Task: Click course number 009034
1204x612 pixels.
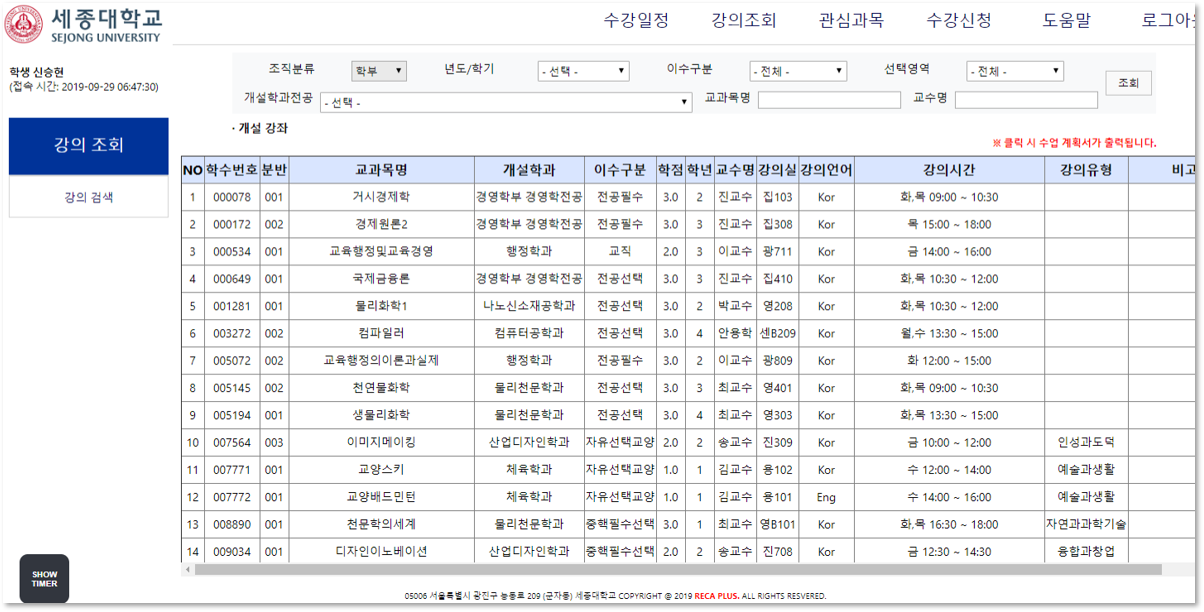Action: (x=232, y=551)
